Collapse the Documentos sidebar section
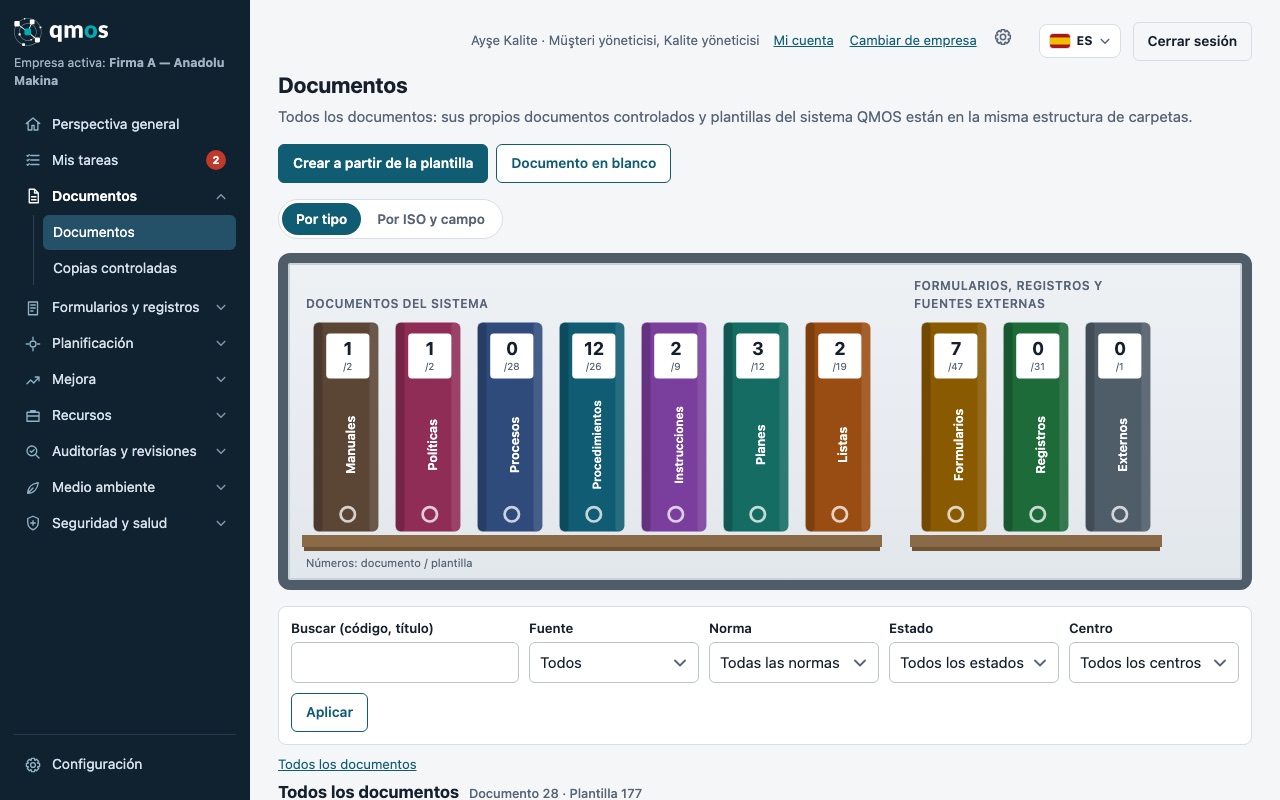Viewport: 1280px width, 800px height. pyautogui.click(x=221, y=196)
